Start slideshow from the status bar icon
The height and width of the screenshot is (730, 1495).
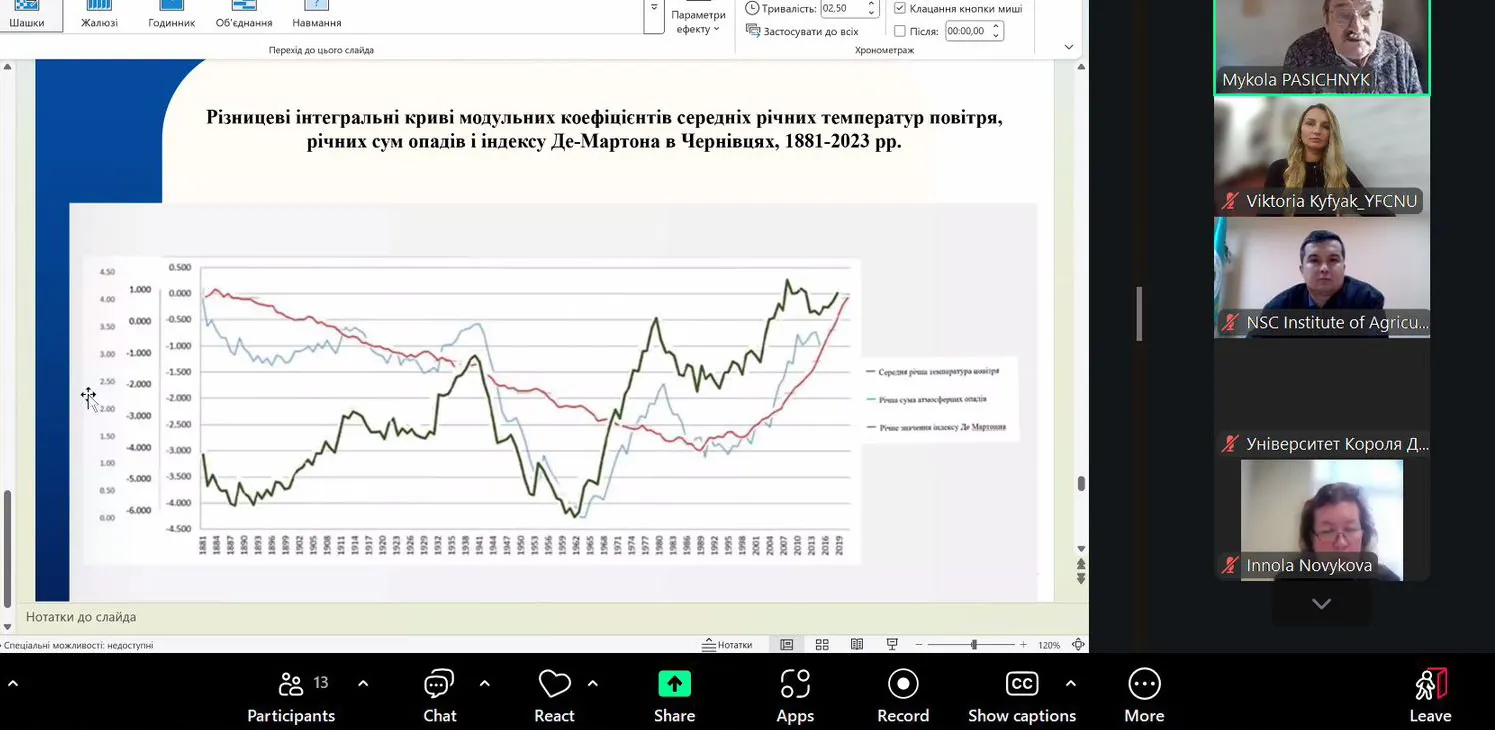892,645
